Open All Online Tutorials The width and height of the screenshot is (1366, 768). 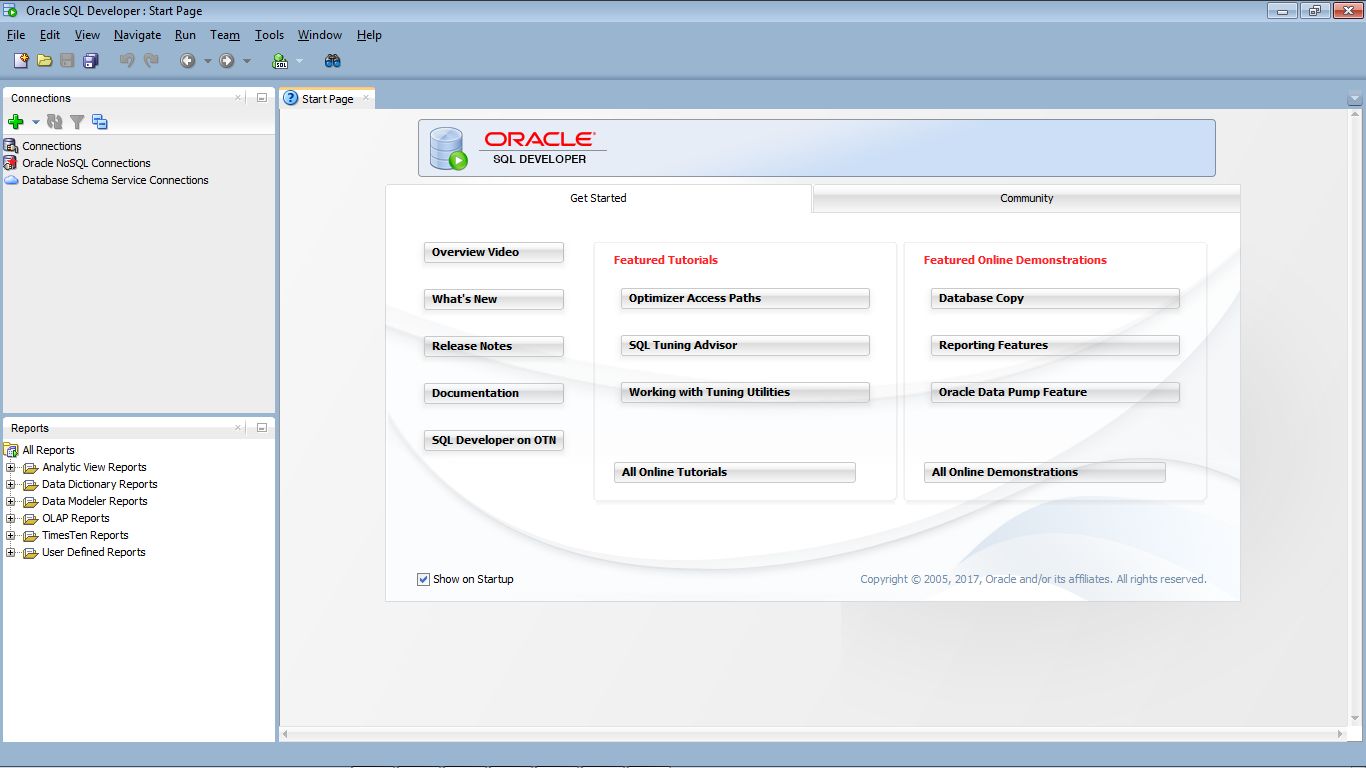(734, 471)
